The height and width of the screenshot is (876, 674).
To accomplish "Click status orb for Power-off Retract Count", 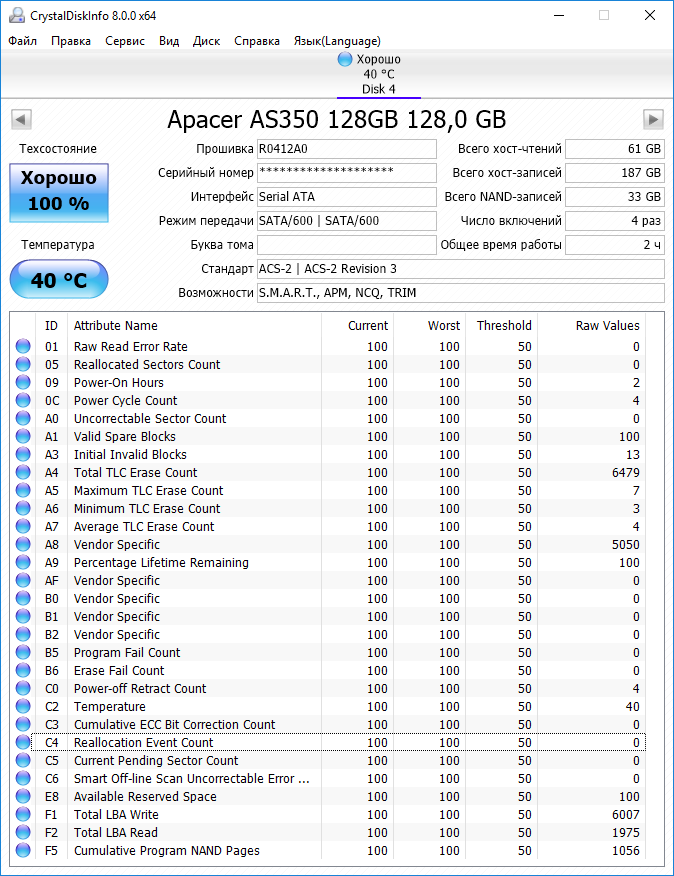I will point(23,688).
